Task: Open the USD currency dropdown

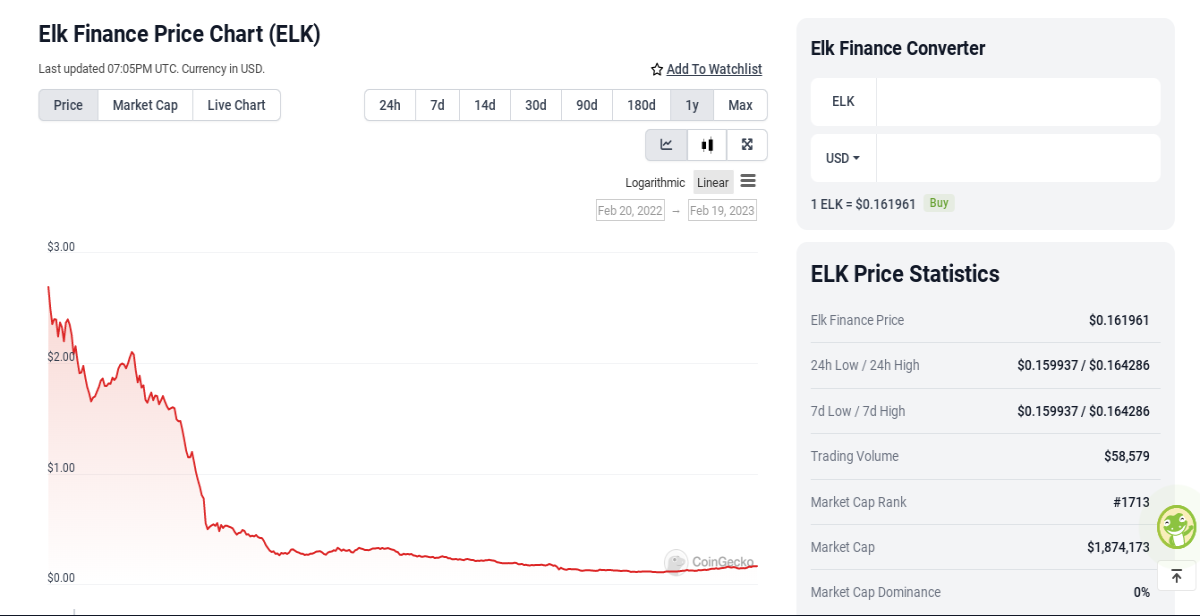Action: pyautogui.click(x=843, y=158)
